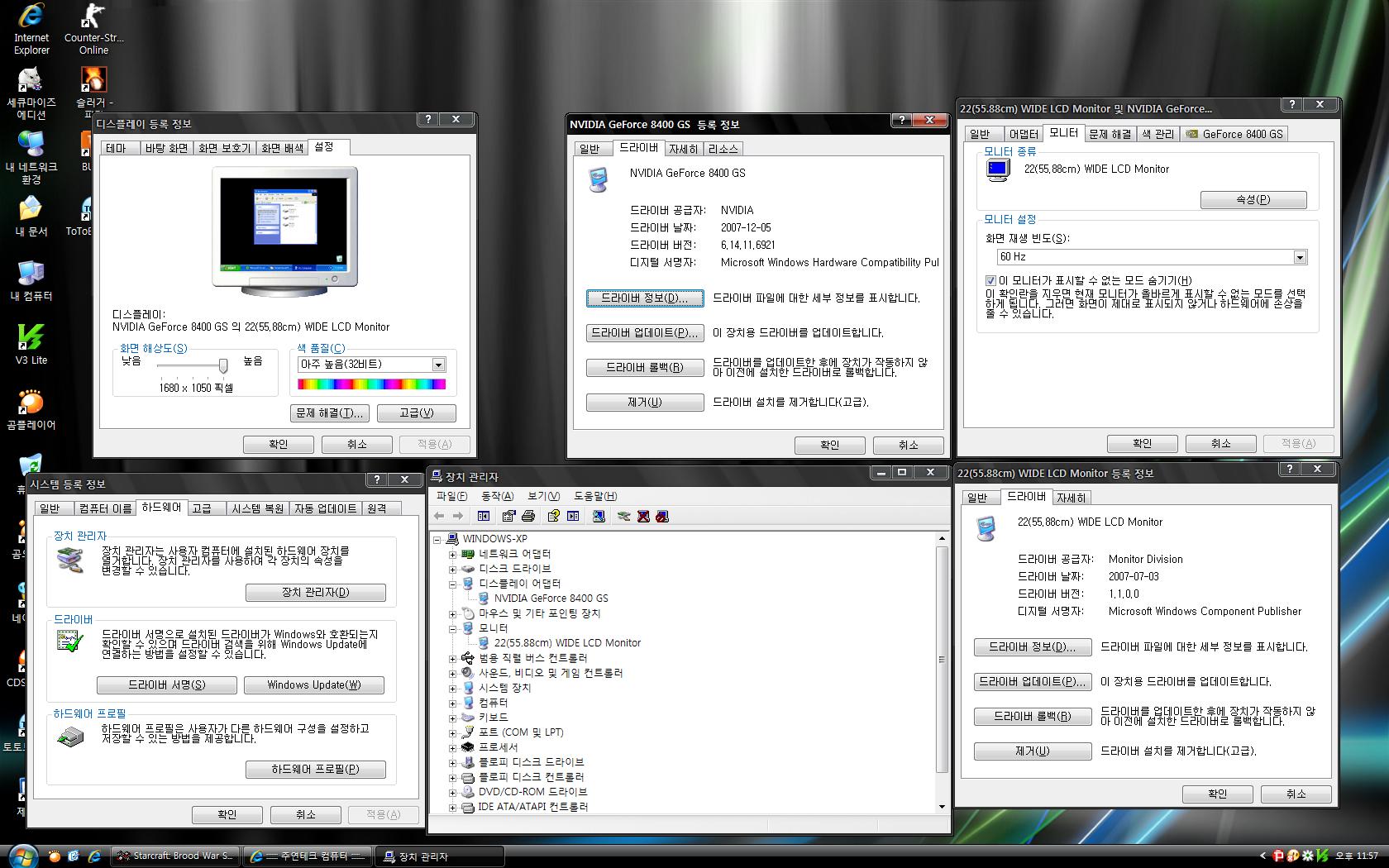Collapse the WINDOWS-XP root node

point(437,539)
